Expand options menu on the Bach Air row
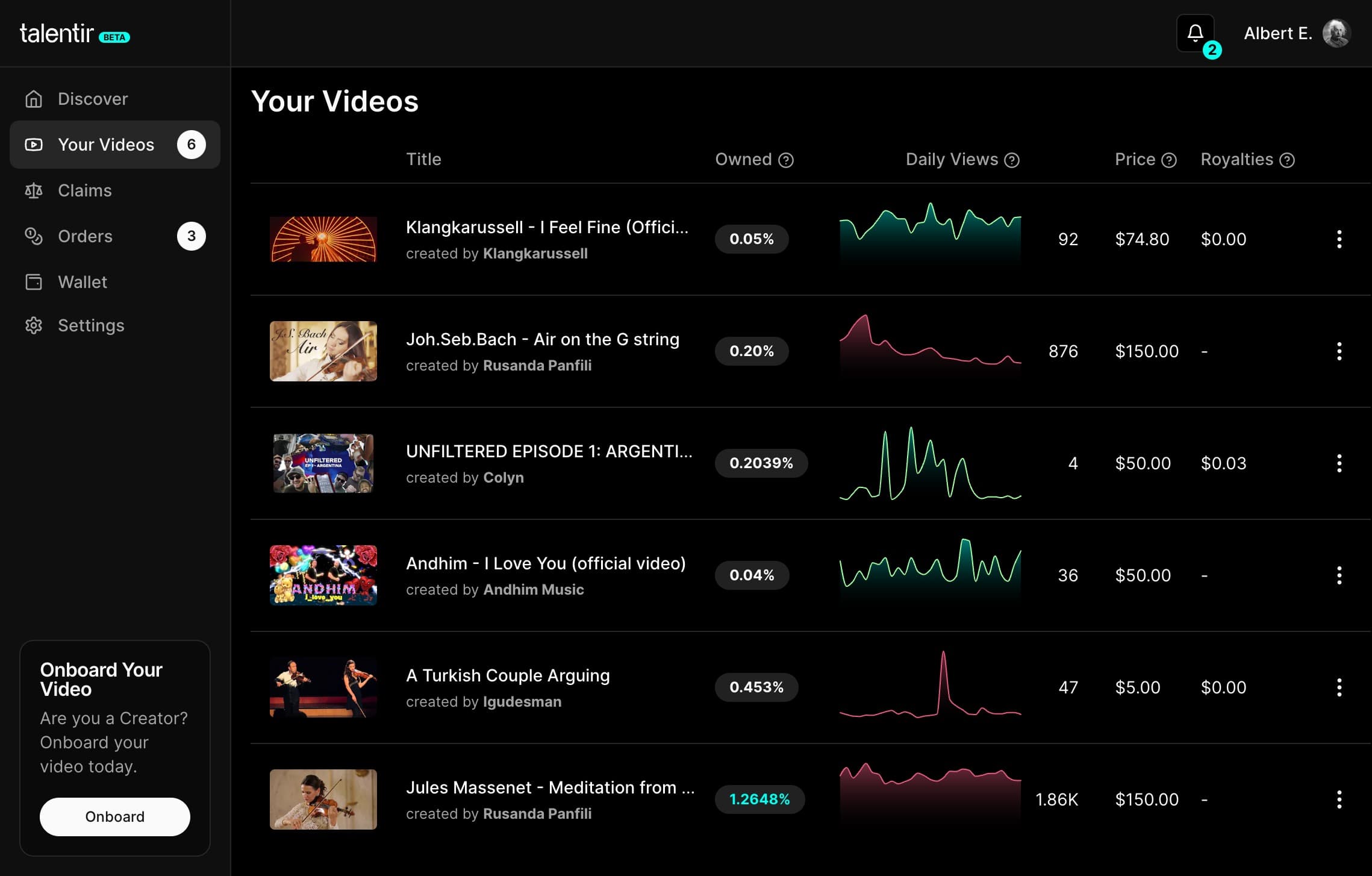The width and height of the screenshot is (1372, 876). 1339,351
